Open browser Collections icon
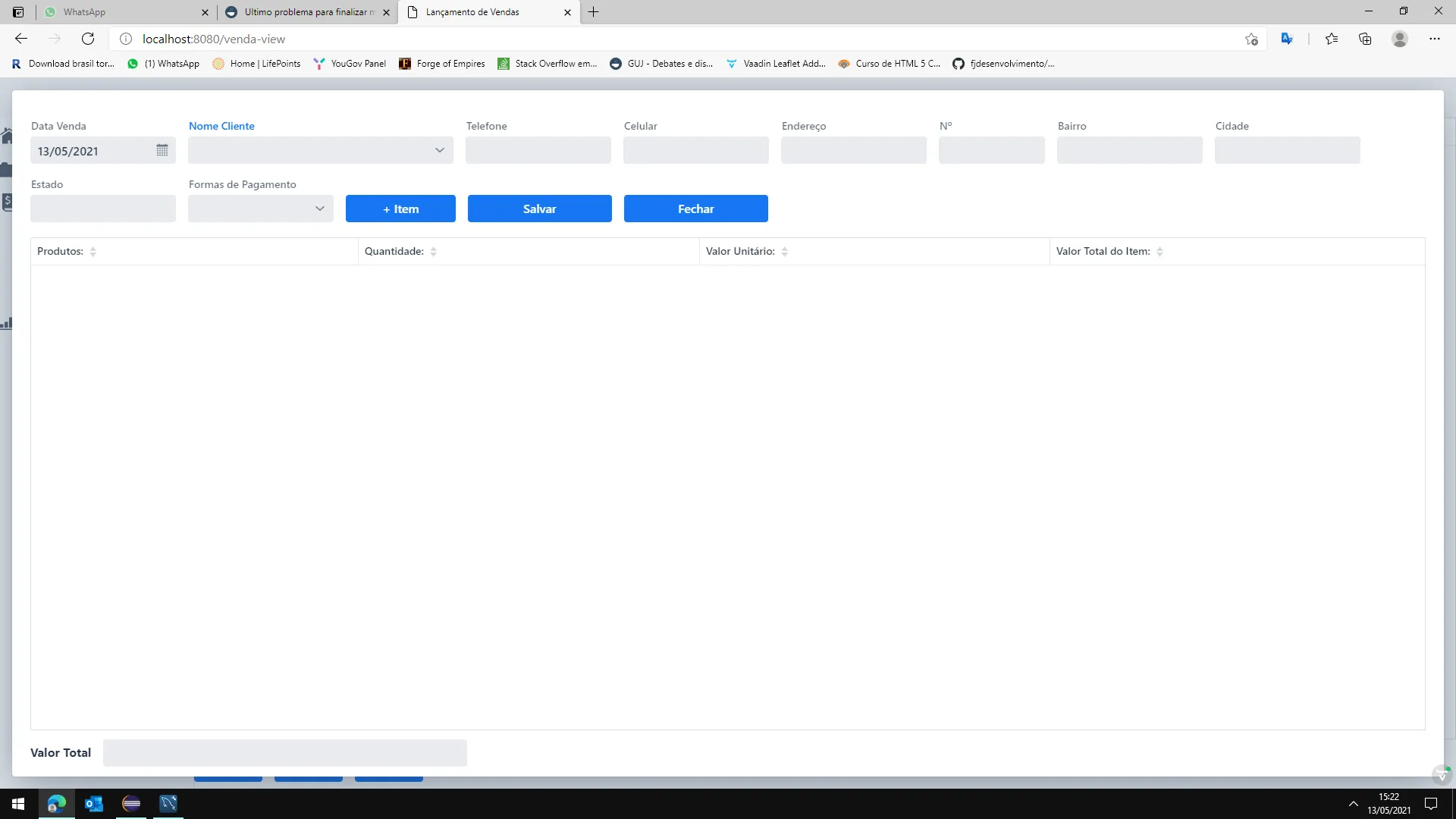The image size is (1456, 819). (x=1365, y=39)
